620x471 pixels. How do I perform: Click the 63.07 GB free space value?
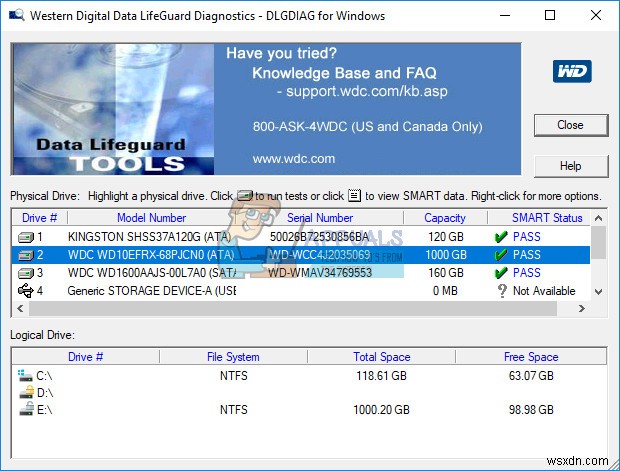click(x=531, y=376)
